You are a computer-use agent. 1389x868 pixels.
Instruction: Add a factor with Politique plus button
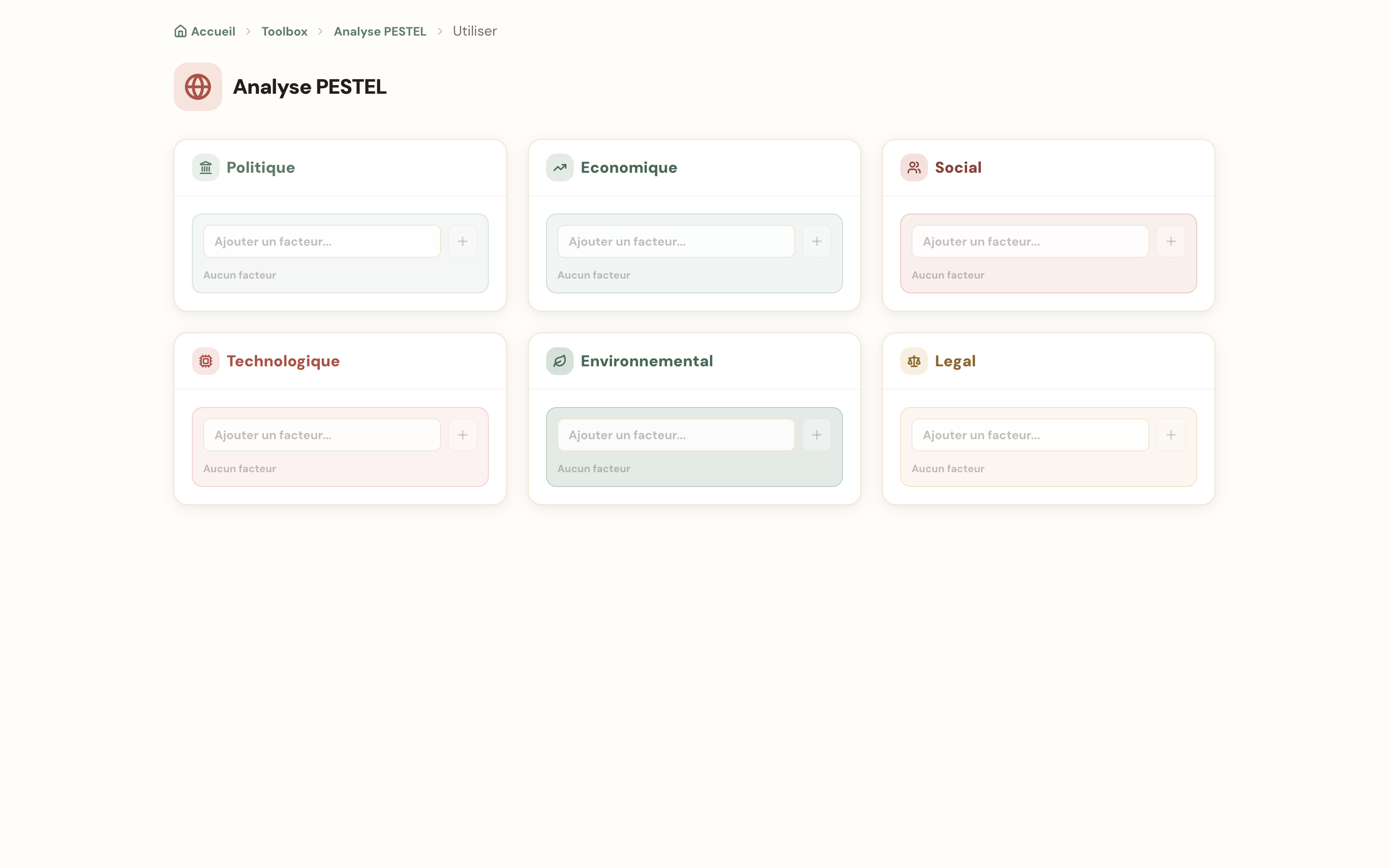pyautogui.click(x=463, y=241)
